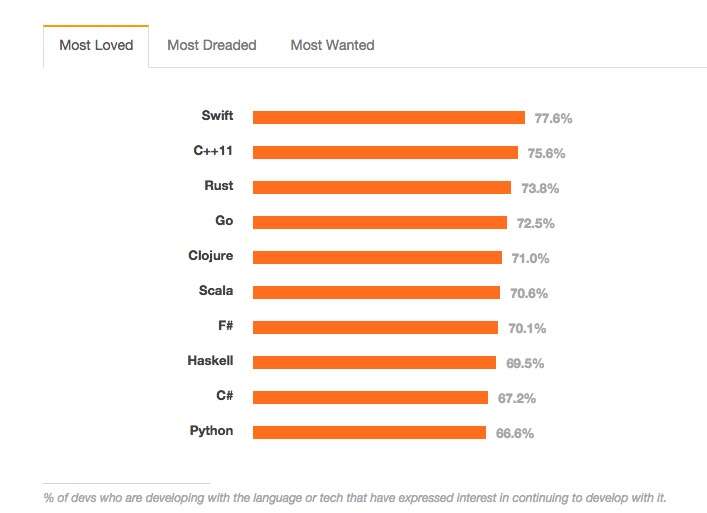Click the 77.6% value label
The width and height of the screenshot is (707, 513).
(x=553, y=118)
